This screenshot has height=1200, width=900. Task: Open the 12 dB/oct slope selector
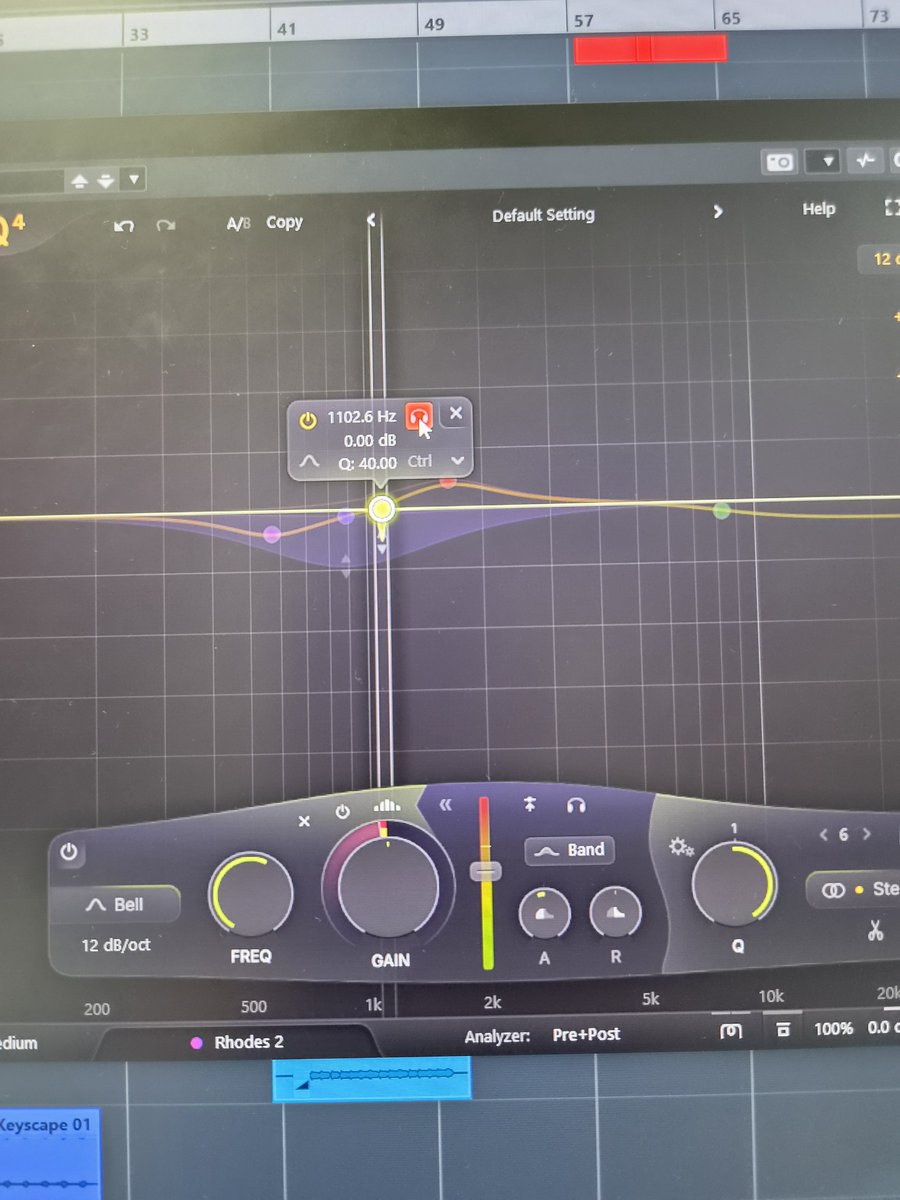(x=116, y=944)
